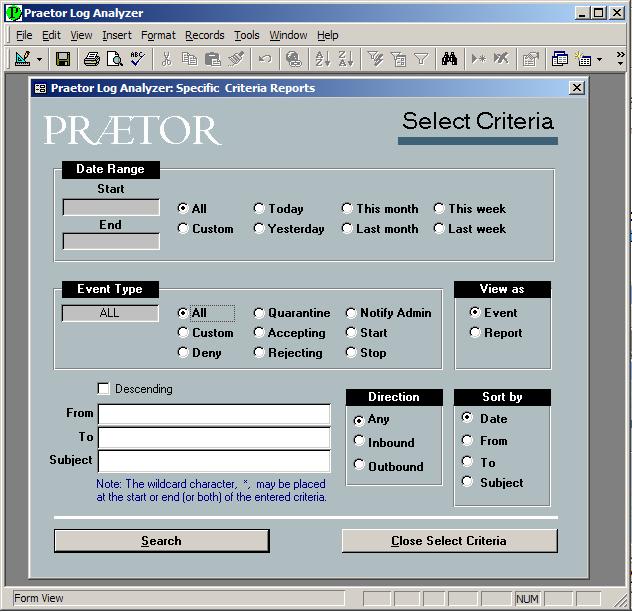632x612 pixels.
Task: Select the Today date range option
Action: tap(259, 208)
